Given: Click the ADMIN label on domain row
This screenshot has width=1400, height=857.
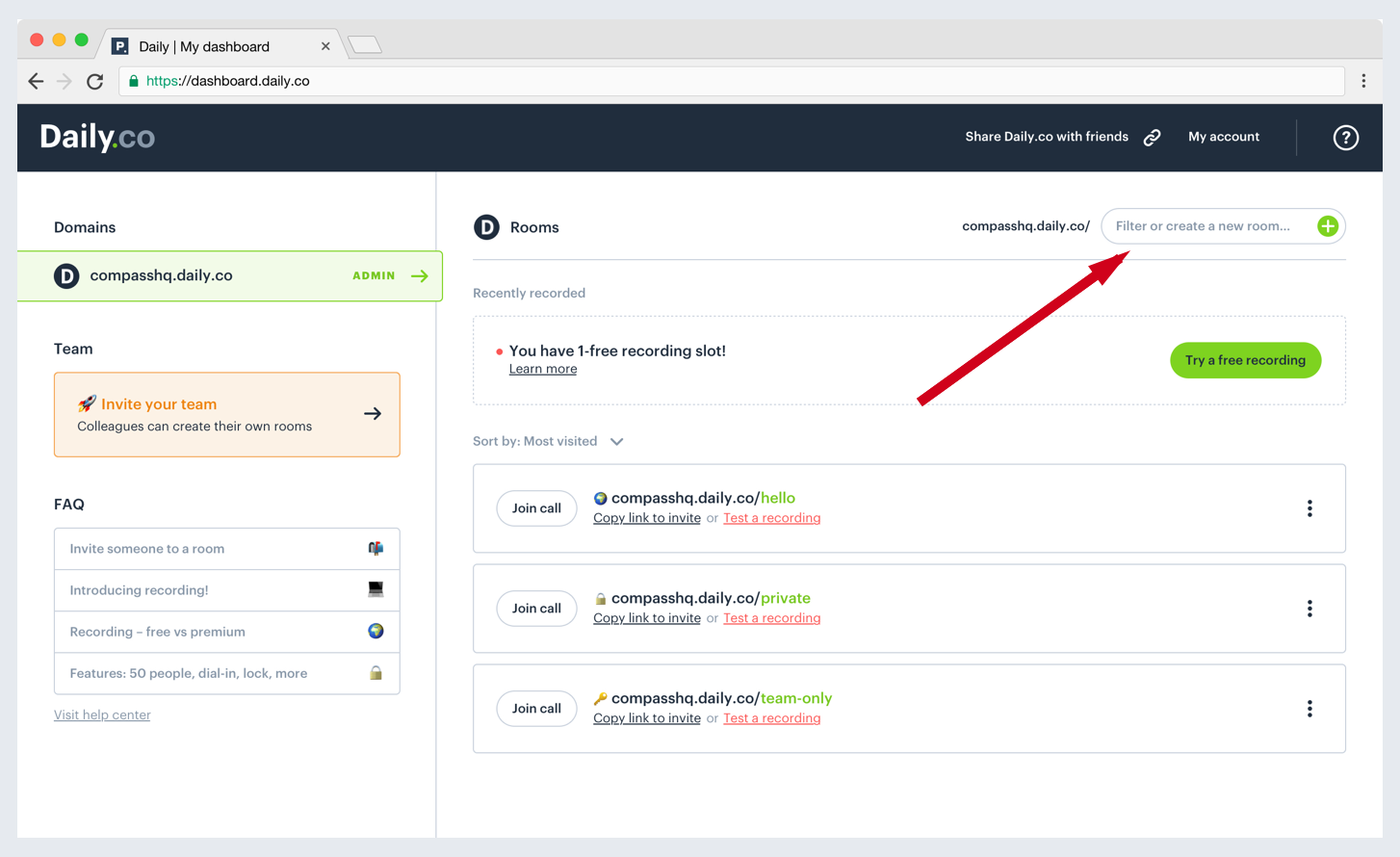Looking at the screenshot, I should pos(374,275).
